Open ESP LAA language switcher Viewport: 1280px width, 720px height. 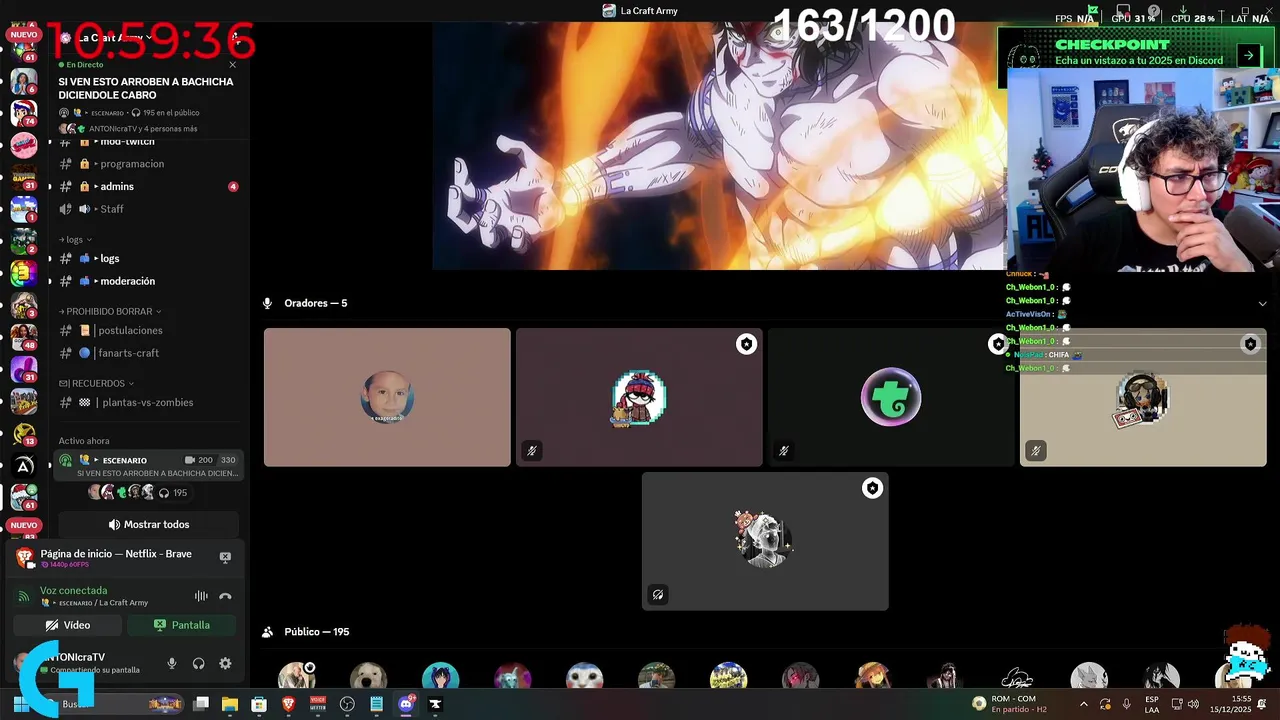point(1152,704)
